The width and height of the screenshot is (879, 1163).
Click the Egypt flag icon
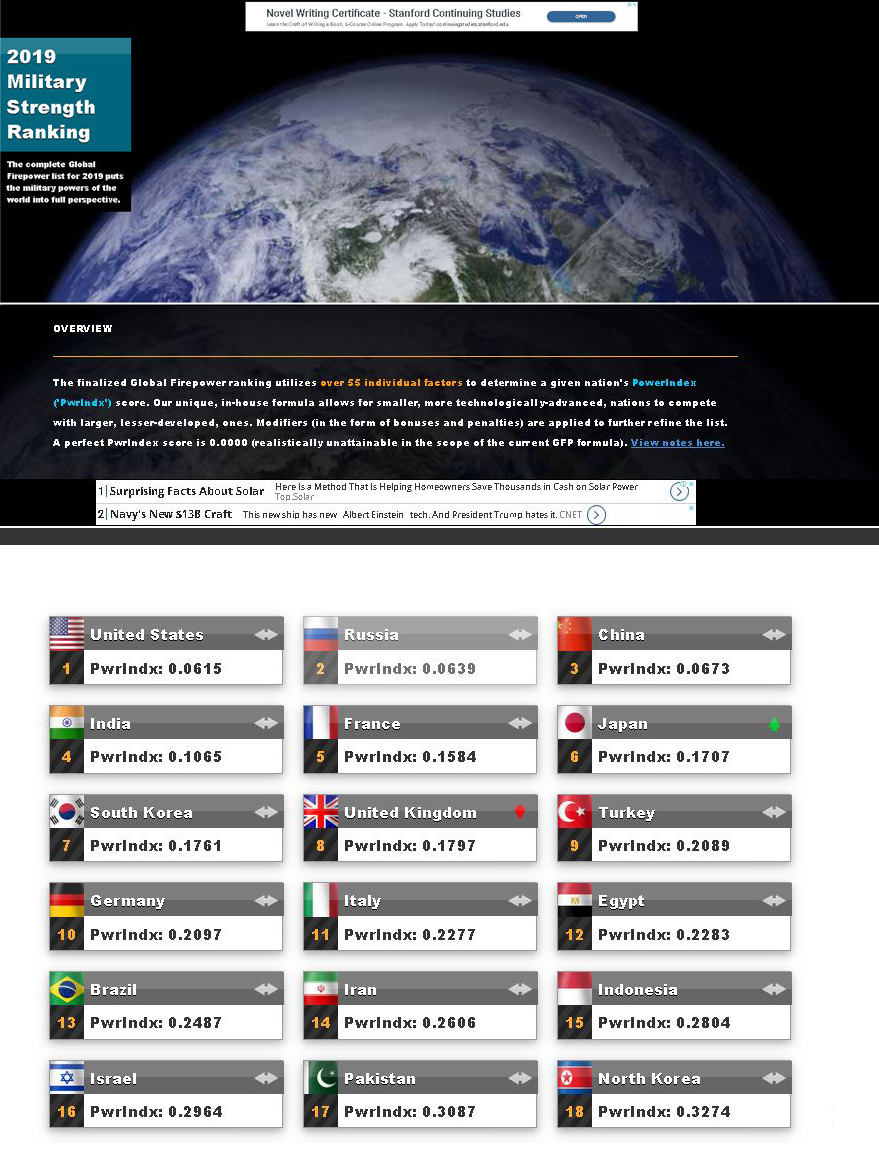click(575, 900)
